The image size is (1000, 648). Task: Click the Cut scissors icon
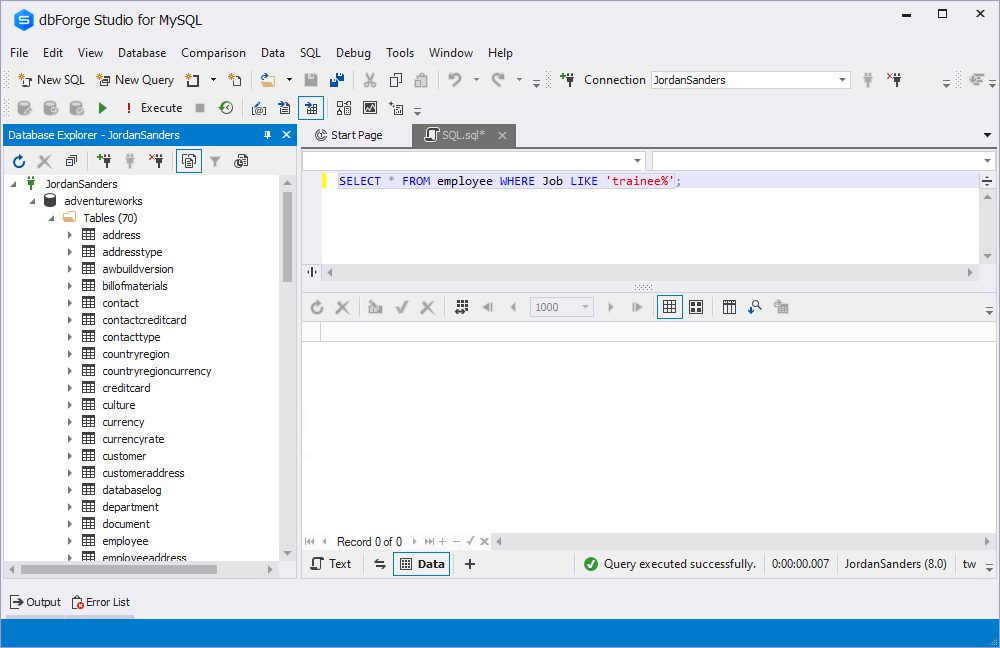point(370,80)
